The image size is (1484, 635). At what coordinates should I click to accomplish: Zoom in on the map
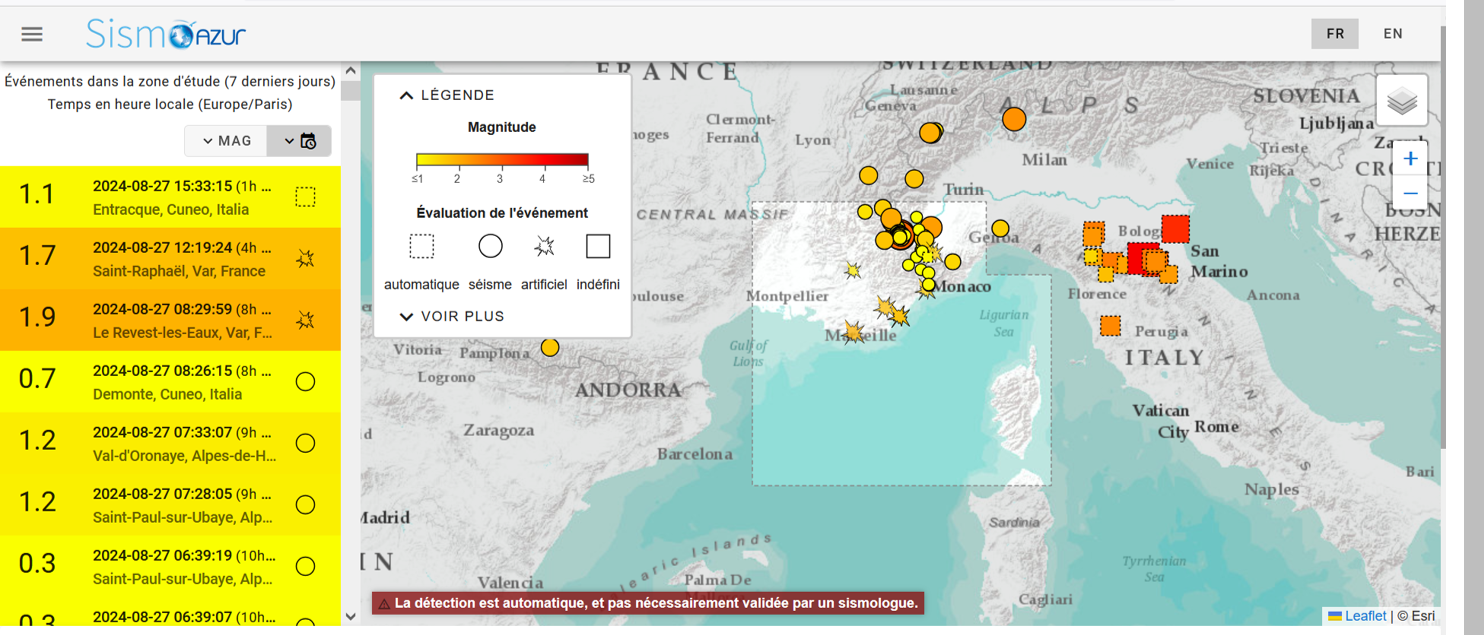[x=1410, y=159]
